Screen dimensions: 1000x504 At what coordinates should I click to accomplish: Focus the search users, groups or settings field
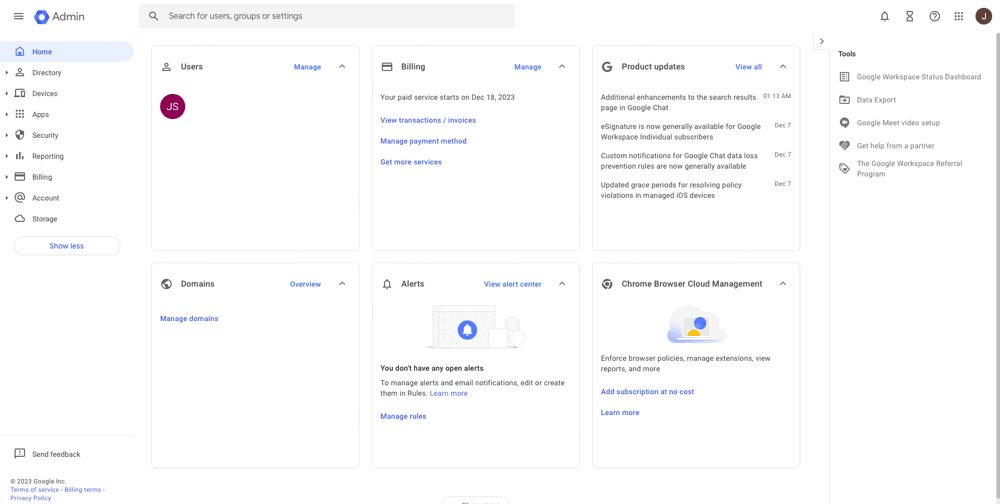pyautogui.click(x=327, y=16)
